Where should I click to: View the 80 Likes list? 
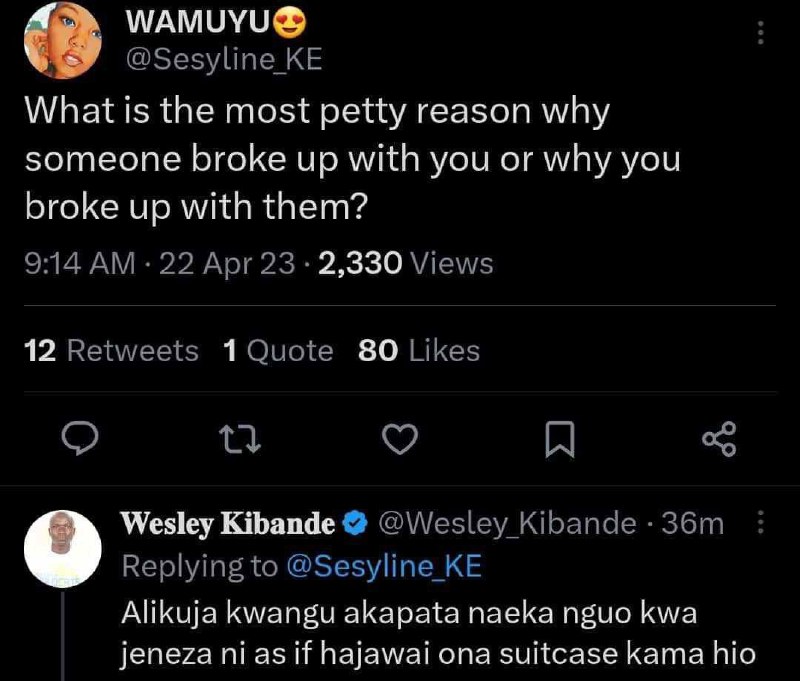coord(419,351)
